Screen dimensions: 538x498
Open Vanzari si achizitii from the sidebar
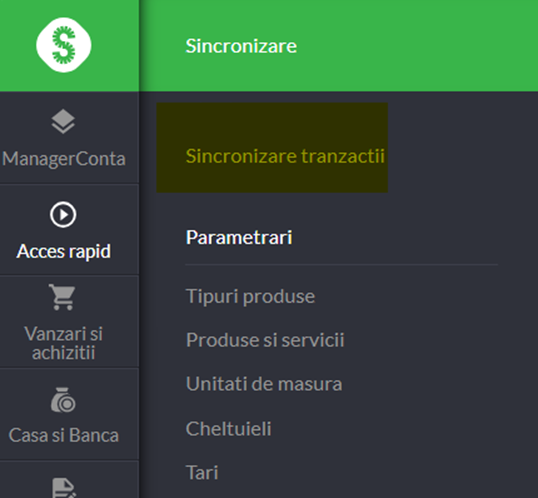coord(63,343)
